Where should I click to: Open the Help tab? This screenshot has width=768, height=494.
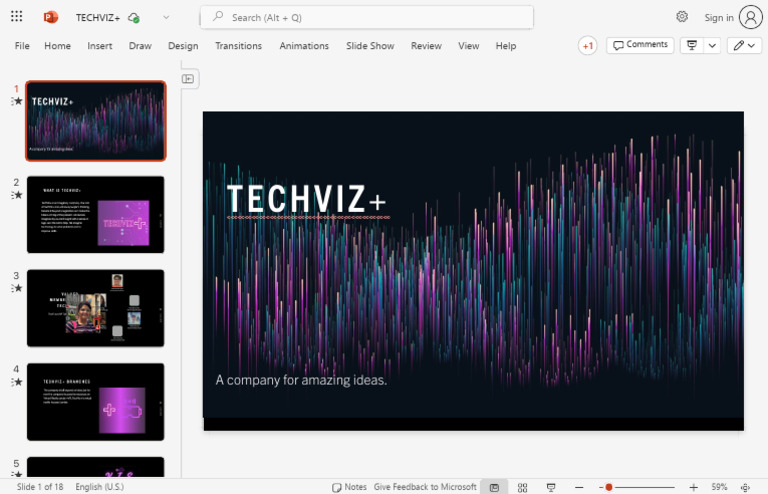[505, 46]
